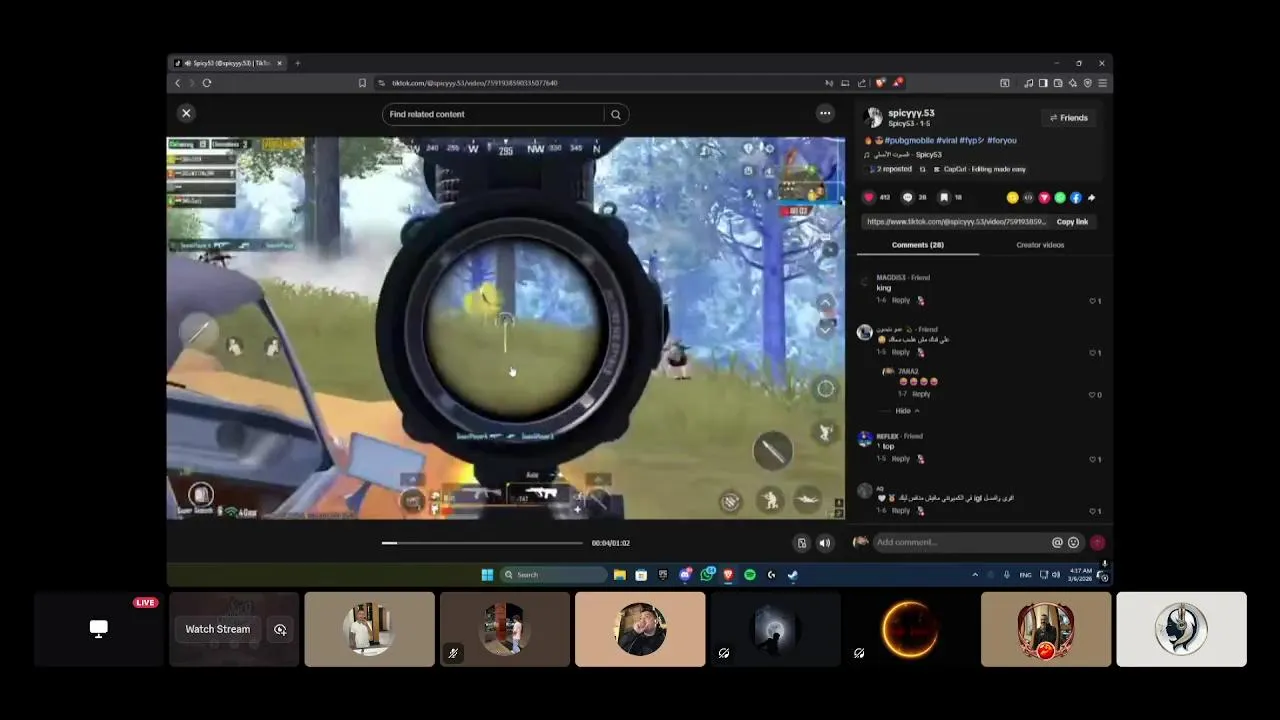The image size is (1280, 720).
Task: Open the browser sidebar panel icon
Action: coord(1042,83)
